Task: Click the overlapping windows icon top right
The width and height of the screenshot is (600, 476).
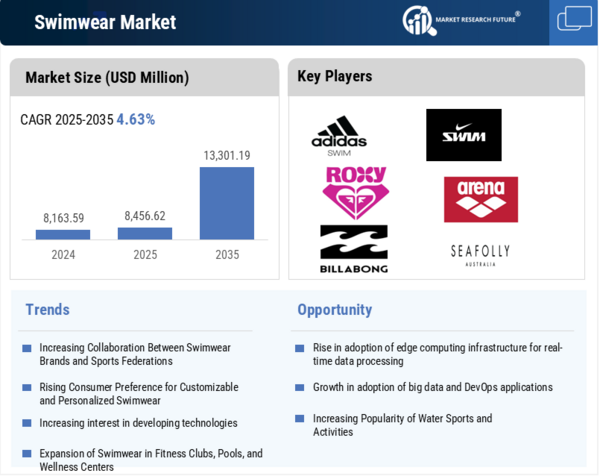Action: coord(574,20)
